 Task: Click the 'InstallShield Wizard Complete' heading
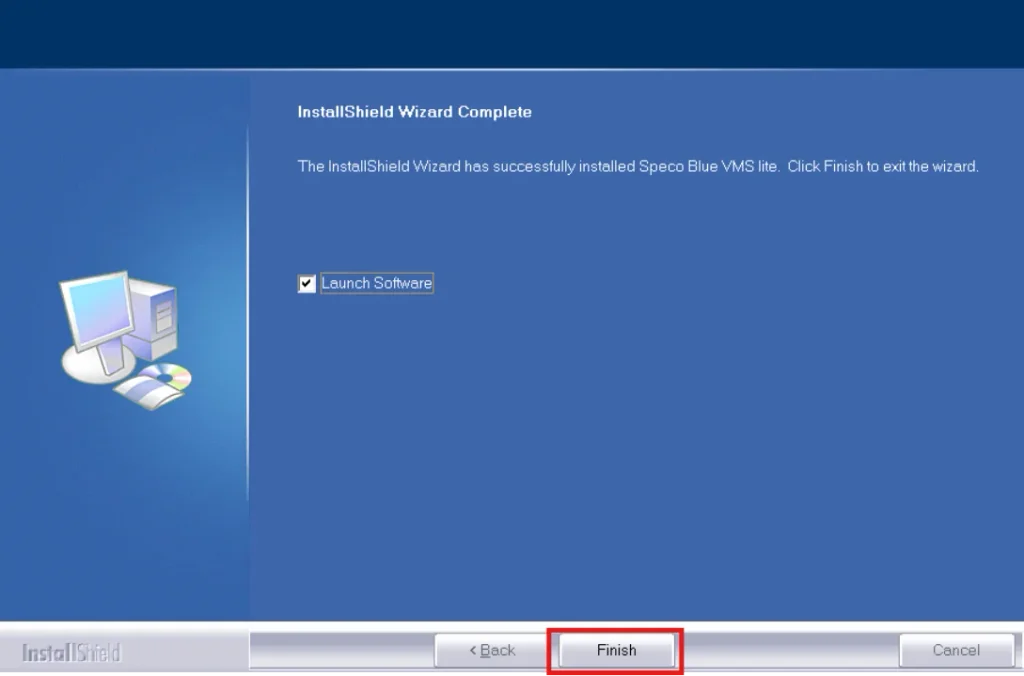coord(414,112)
